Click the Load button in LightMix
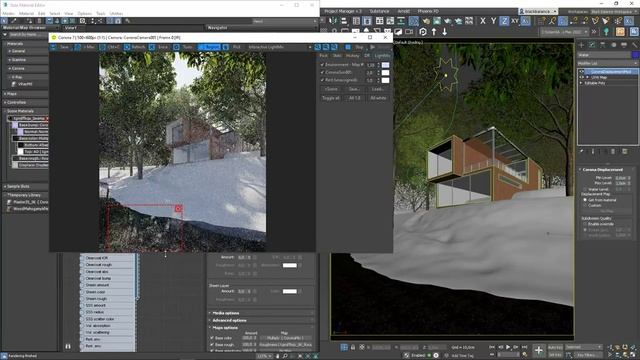Viewport: 640px width, 360px height. (378, 89)
